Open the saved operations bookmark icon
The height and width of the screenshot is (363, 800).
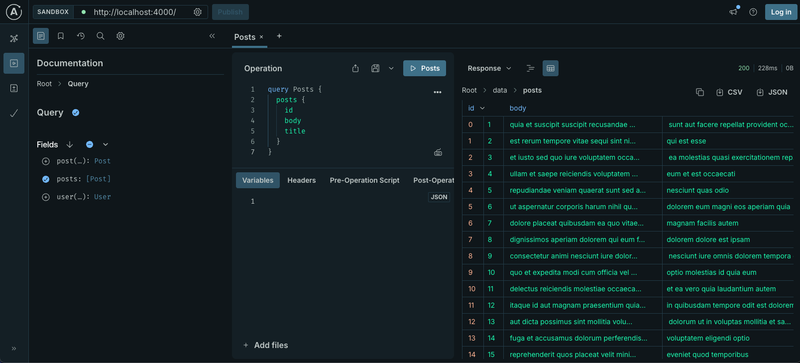pos(61,36)
